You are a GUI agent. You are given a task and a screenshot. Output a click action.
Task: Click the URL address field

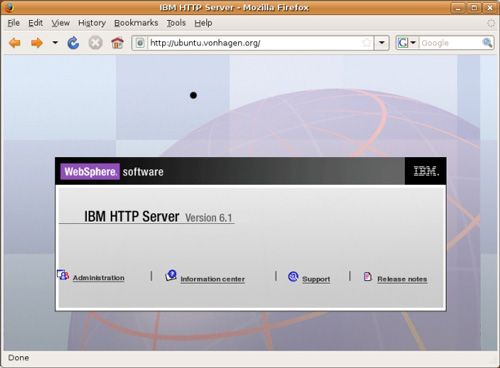(253, 43)
